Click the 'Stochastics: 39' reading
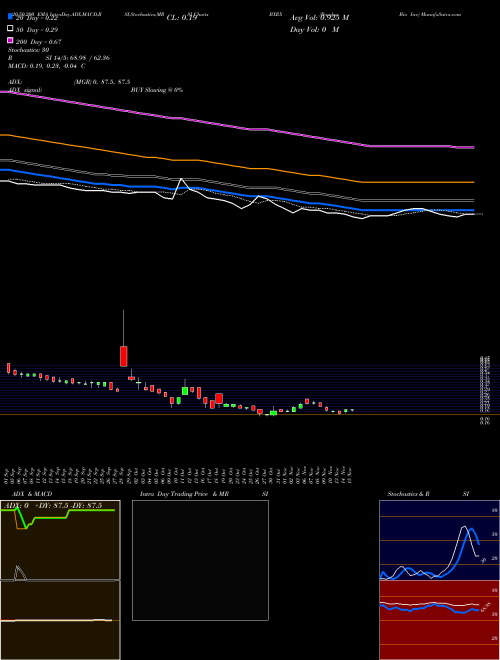 click(x=29, y=50)
